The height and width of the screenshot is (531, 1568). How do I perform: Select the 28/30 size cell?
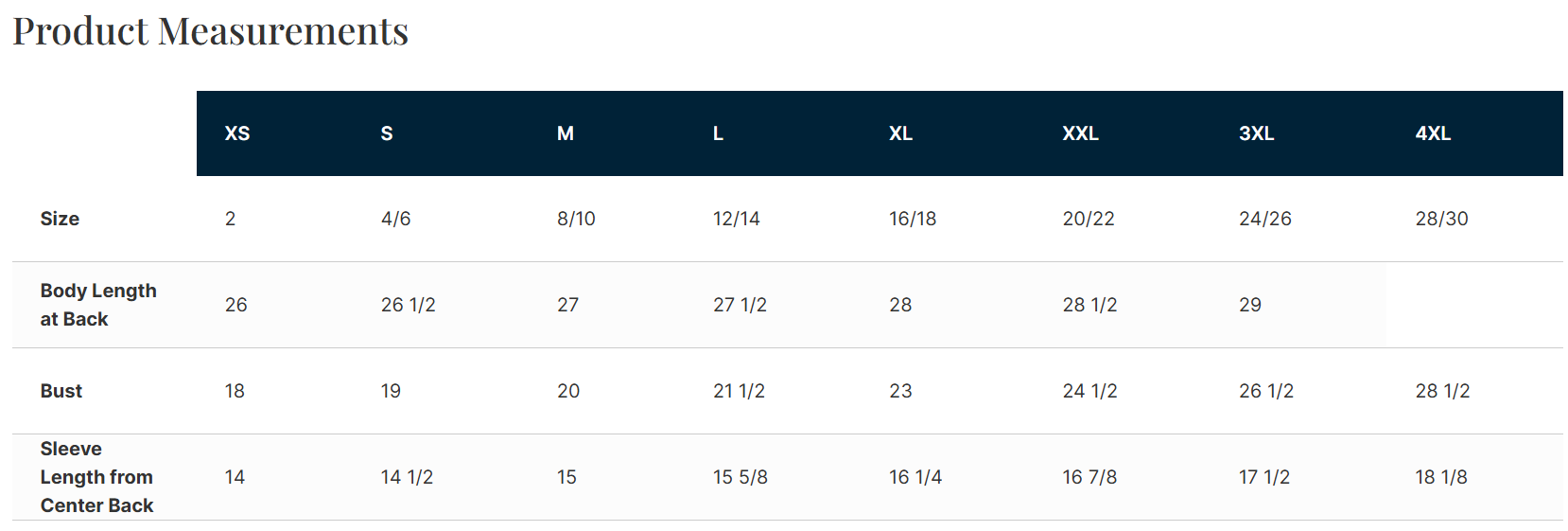tap(1441, 219)
